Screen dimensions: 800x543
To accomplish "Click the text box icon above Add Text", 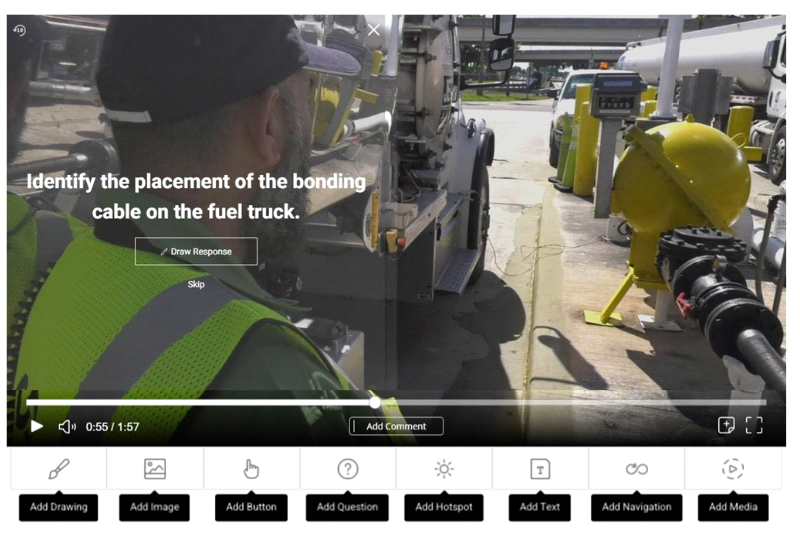I will pos(540,469).
